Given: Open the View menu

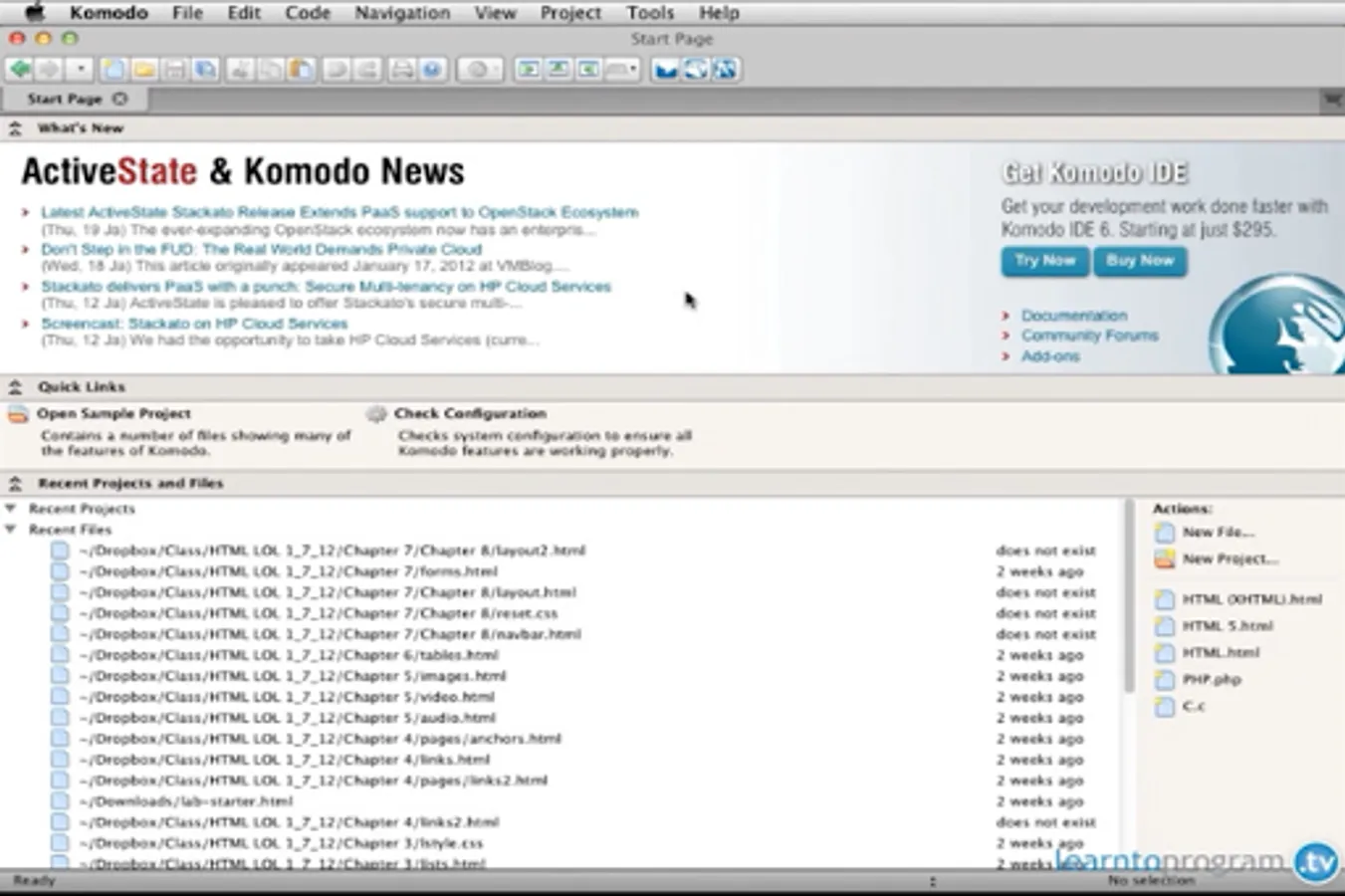Looking at the screenshot, I should 495,13.
